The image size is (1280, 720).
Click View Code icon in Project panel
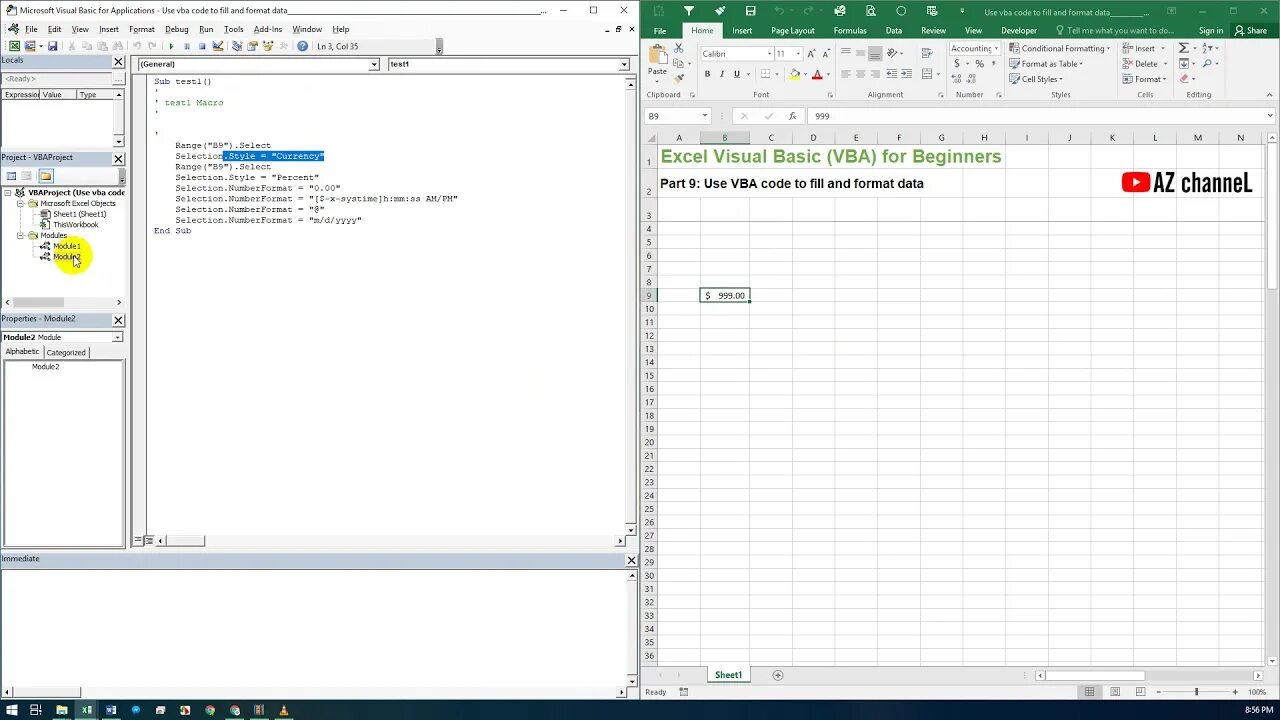pos(12,176)
